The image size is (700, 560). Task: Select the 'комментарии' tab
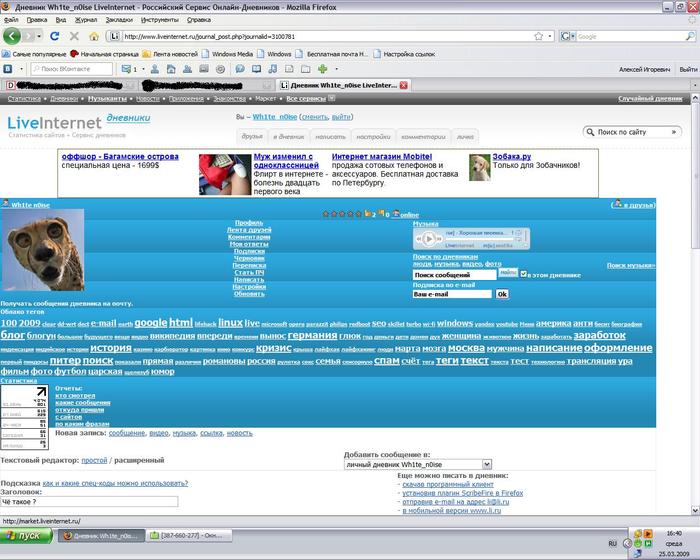(x=423, y=137)
